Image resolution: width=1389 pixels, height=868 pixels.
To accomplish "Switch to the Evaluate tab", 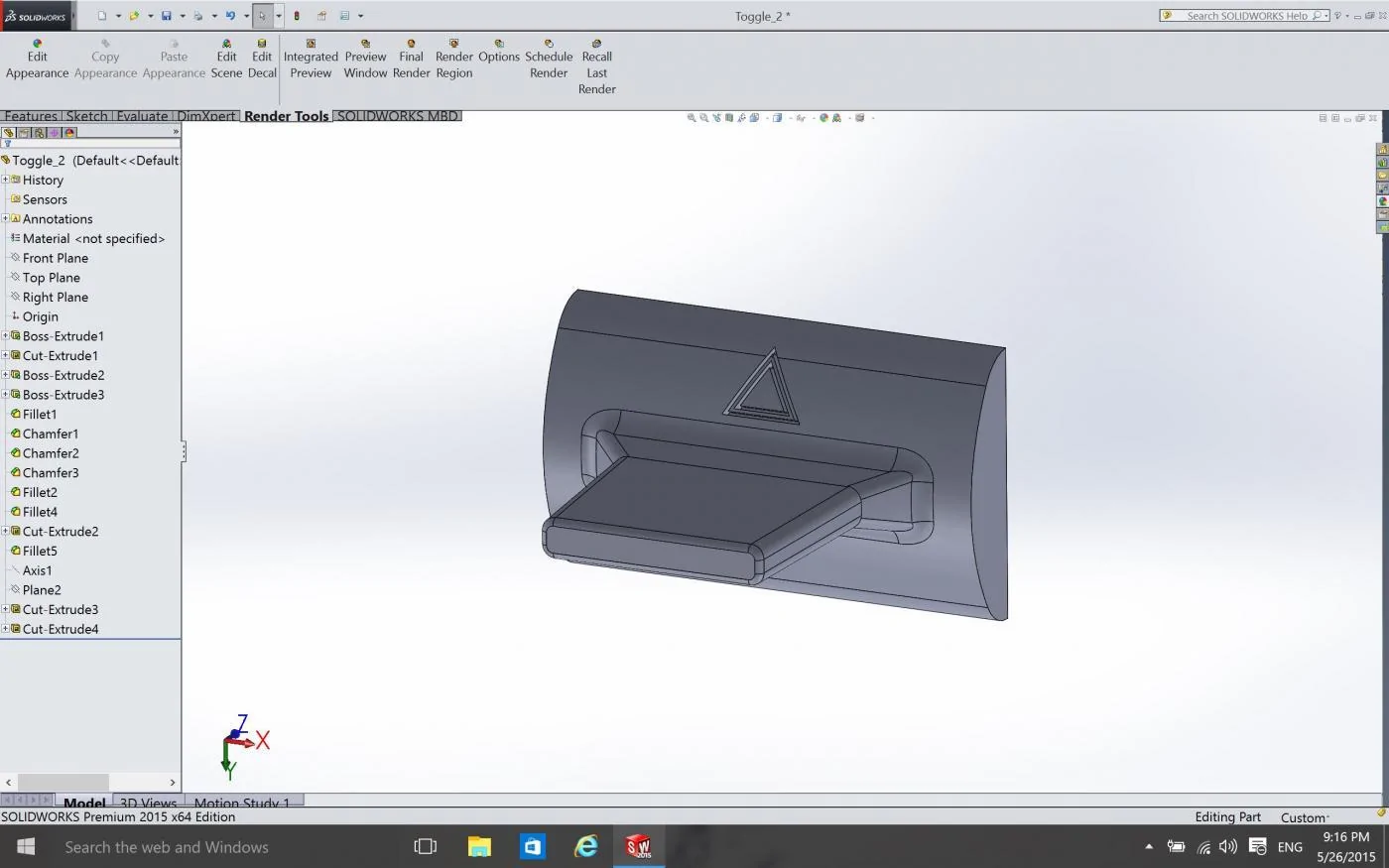I will coord(142,116).
